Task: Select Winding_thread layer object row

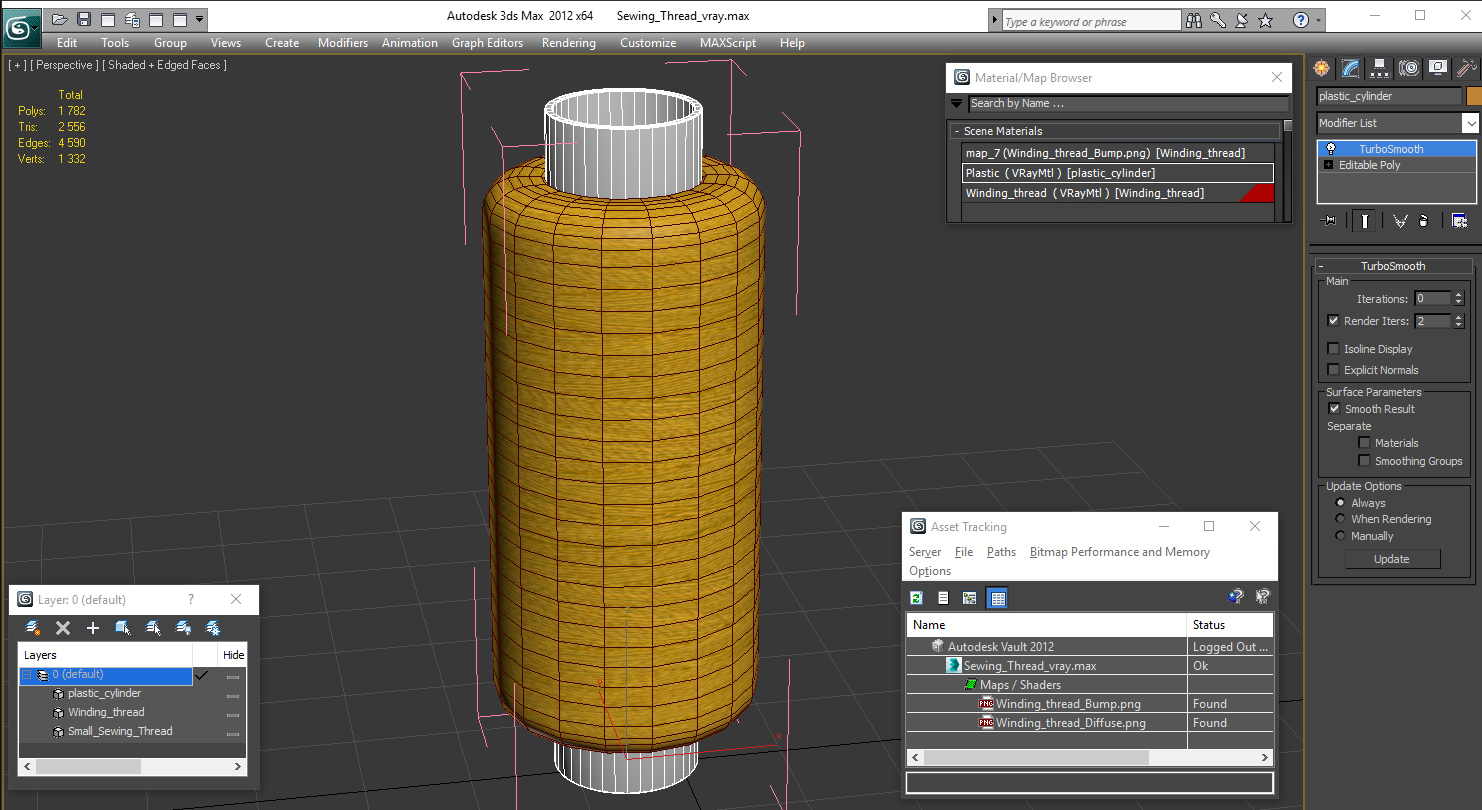Action: point(106,712)
